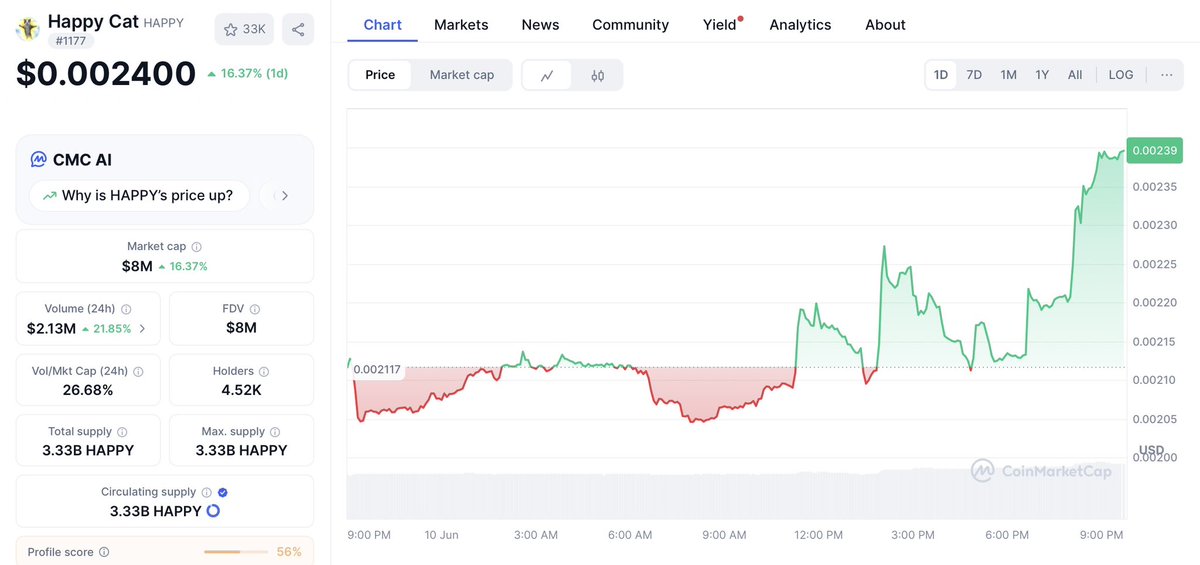Click the Profile score progress bar
This screenshot has width=1200, height=565.
coord(235,552)
